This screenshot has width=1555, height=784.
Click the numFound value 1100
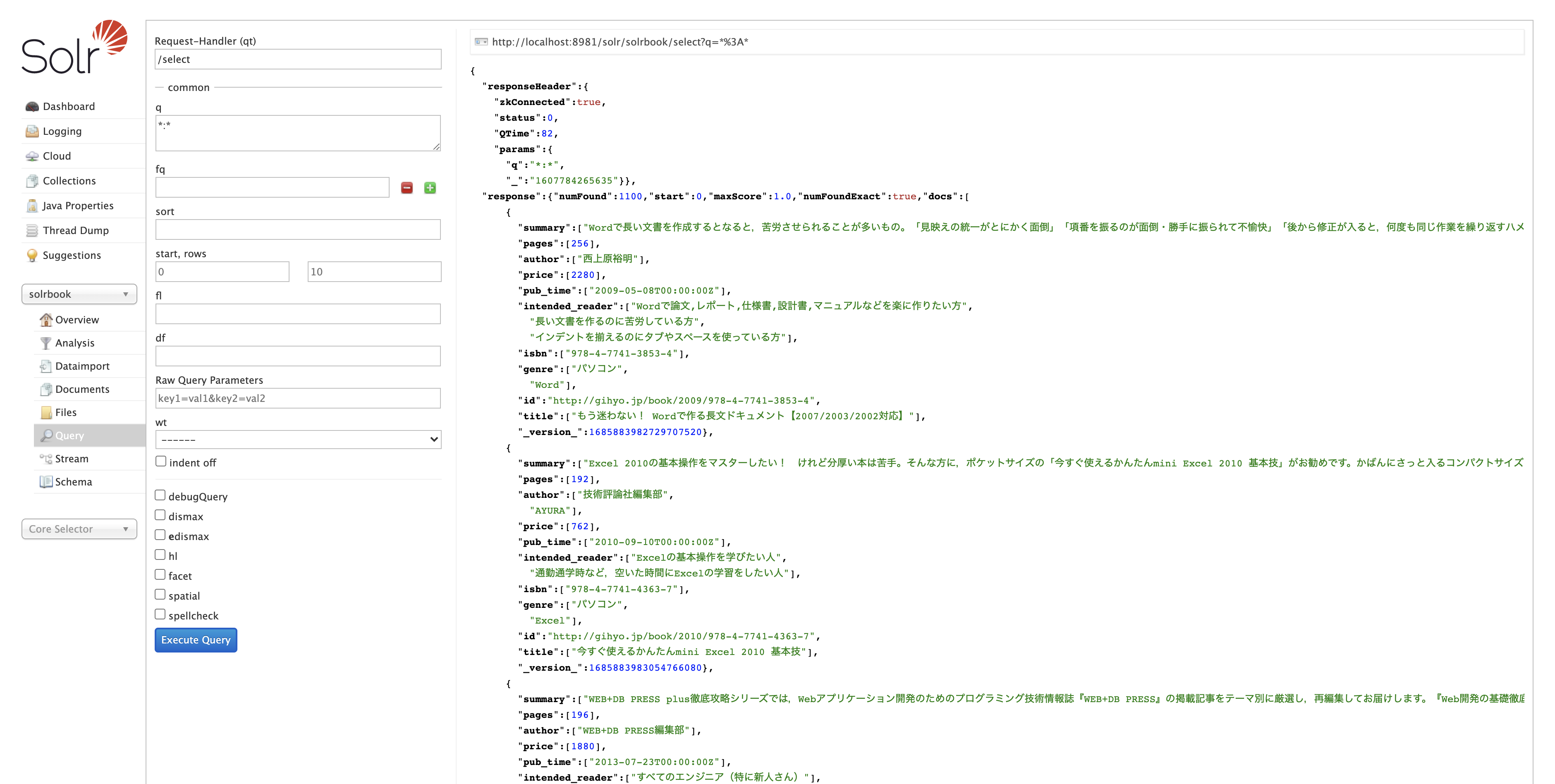630,196
